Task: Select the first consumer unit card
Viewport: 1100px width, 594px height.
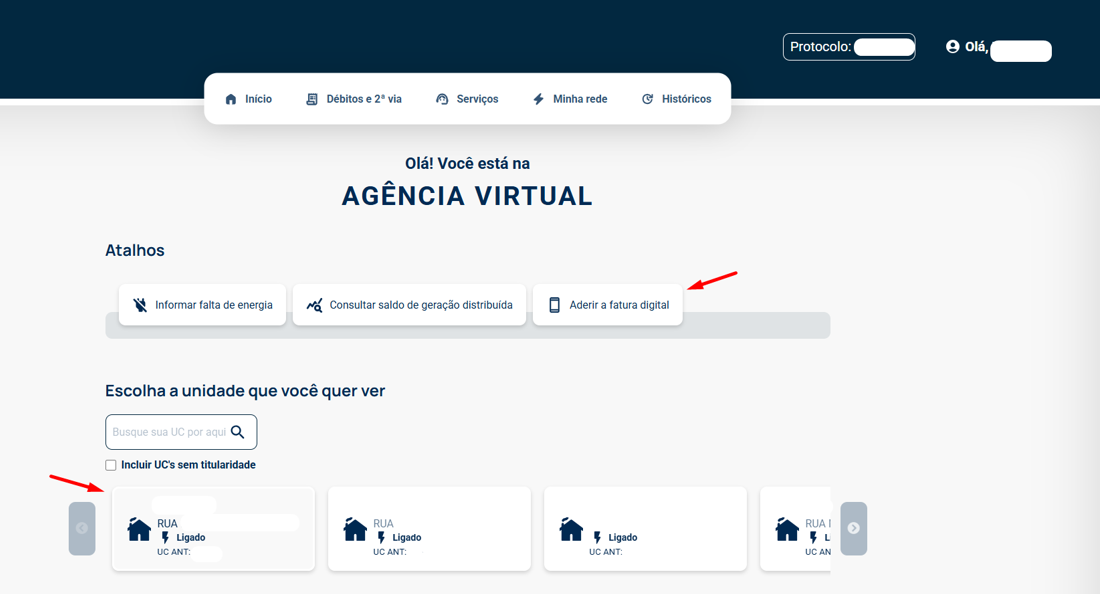Action: pyautogui.click(x=213, y=529)
